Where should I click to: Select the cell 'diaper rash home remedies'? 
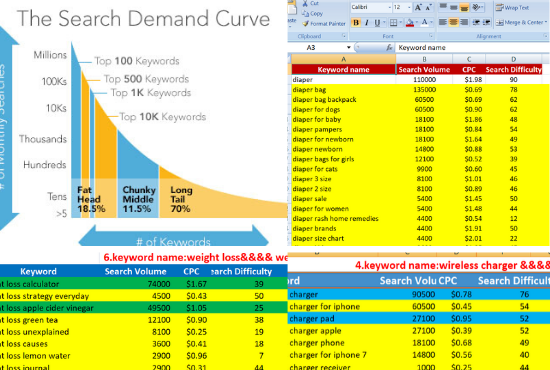pyautogui.click(x=343, y=218)
